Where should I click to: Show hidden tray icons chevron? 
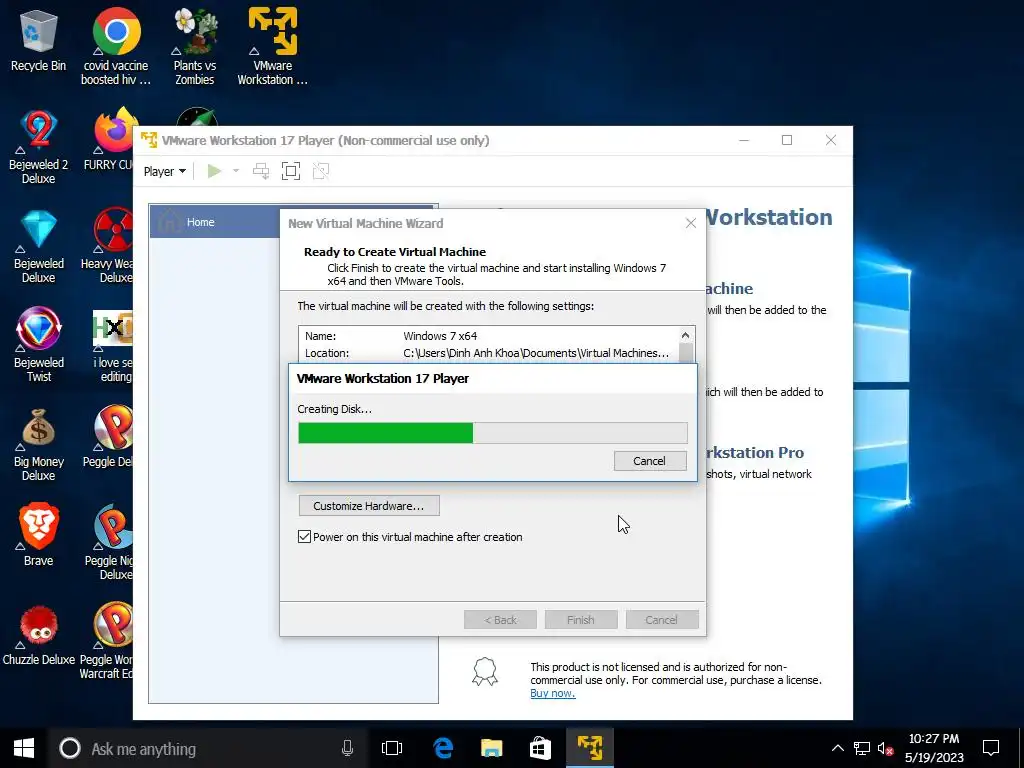click(x=837, y=748)
